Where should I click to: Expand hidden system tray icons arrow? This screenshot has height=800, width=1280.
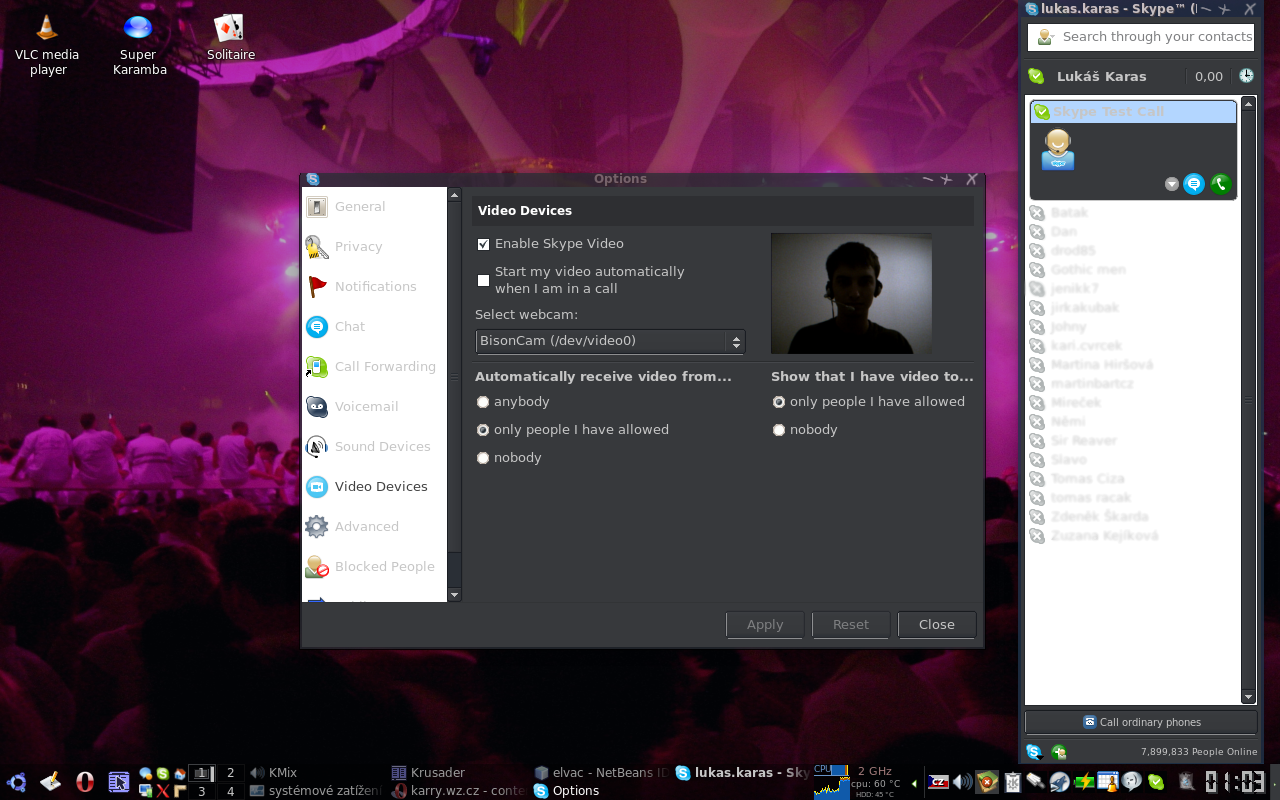(x=914, y=783)
